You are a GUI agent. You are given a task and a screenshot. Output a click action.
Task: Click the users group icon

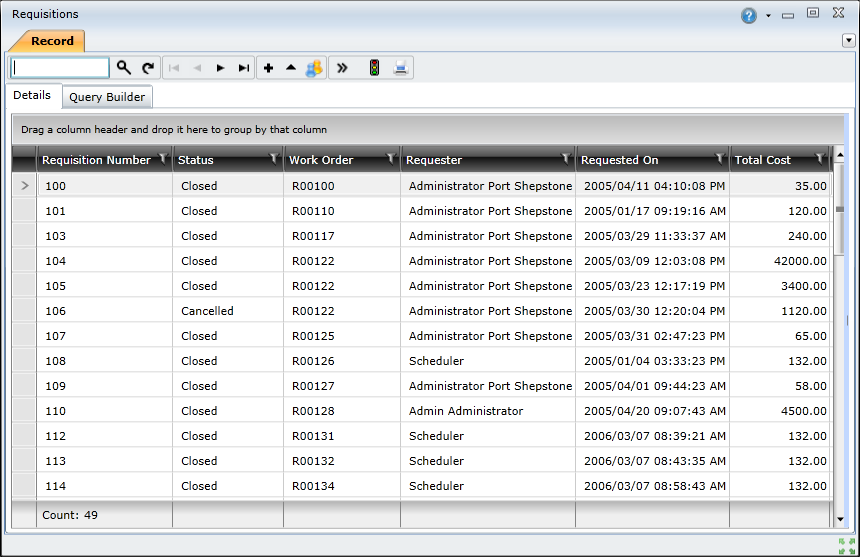(x=314, y=68)
